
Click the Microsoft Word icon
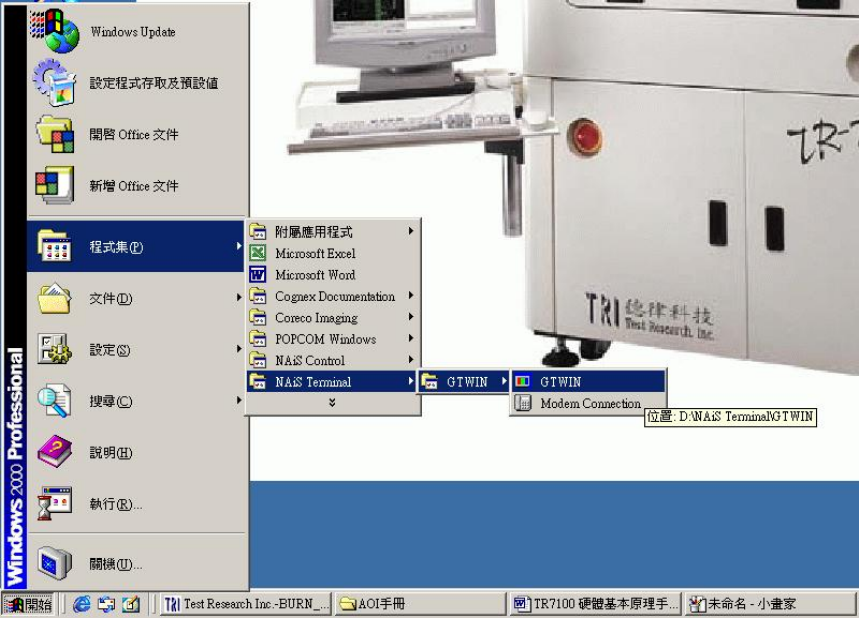[257, 274]
